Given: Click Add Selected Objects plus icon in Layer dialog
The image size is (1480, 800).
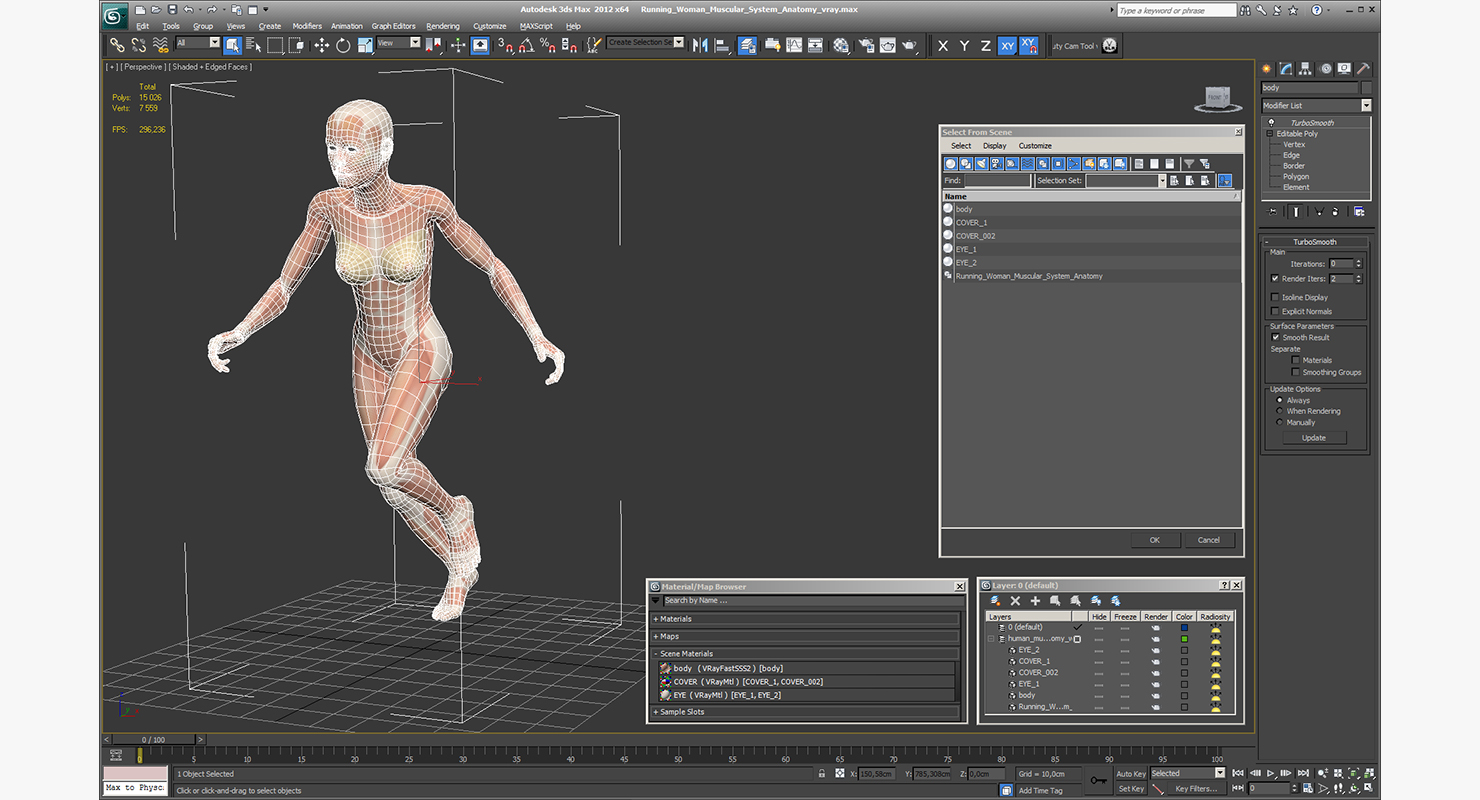Looking at the screenshot, I should tap(1035, 601).
